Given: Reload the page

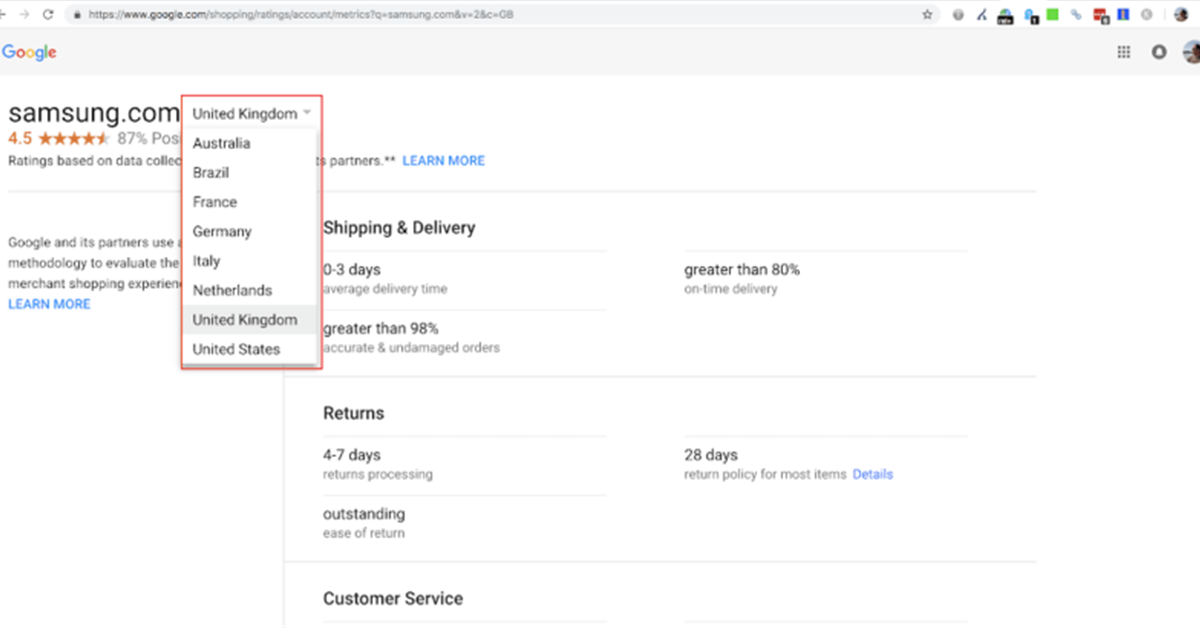Looking at the screenshot, I should click(x=48, y=15).
